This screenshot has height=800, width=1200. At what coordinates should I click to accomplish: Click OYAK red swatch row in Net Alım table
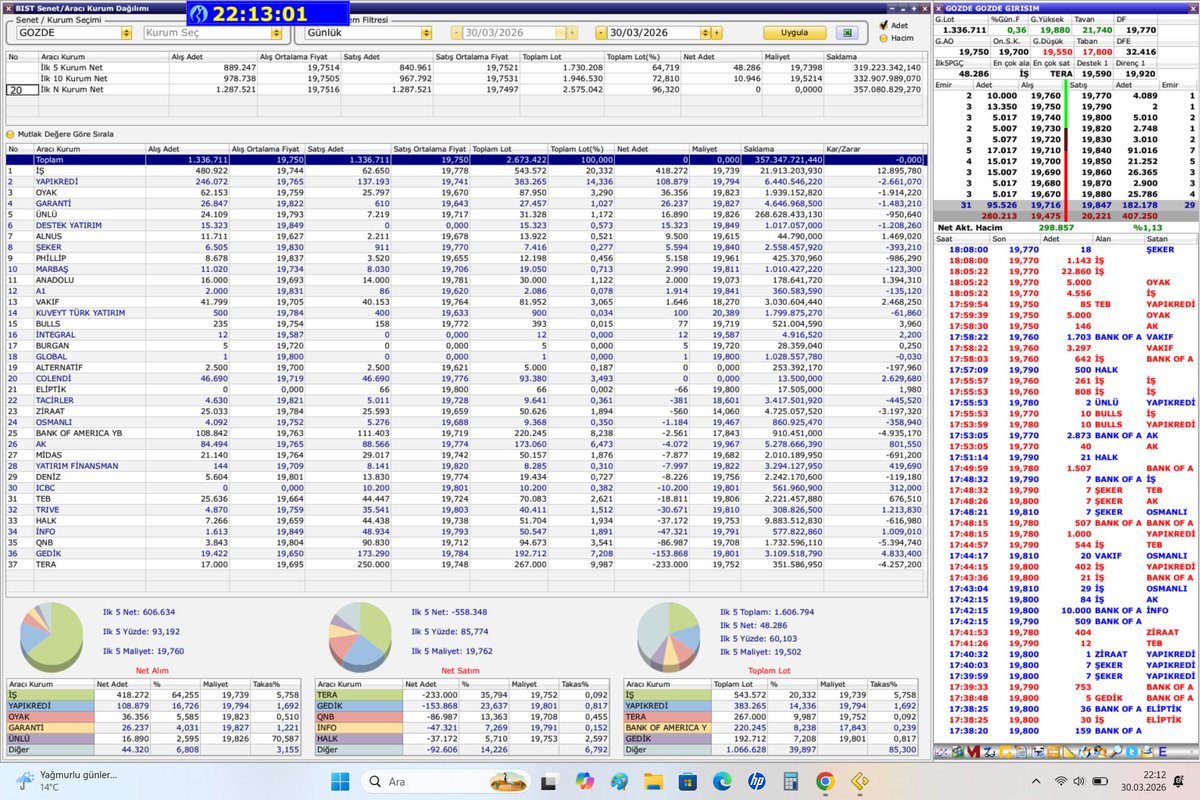(x=154, y=716)
